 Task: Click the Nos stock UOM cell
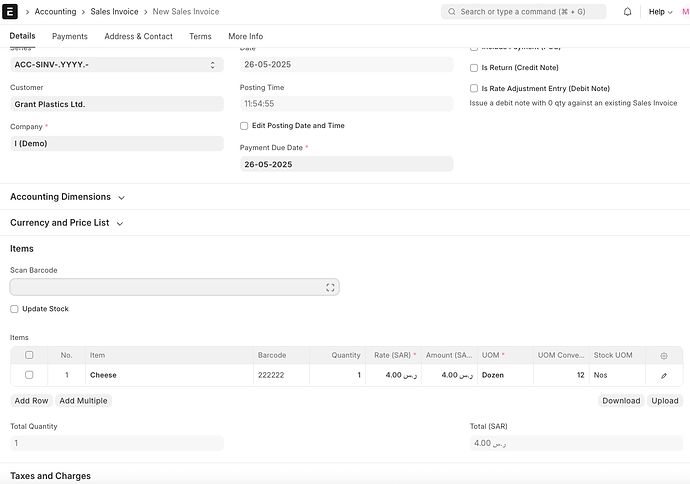(617, 375)
